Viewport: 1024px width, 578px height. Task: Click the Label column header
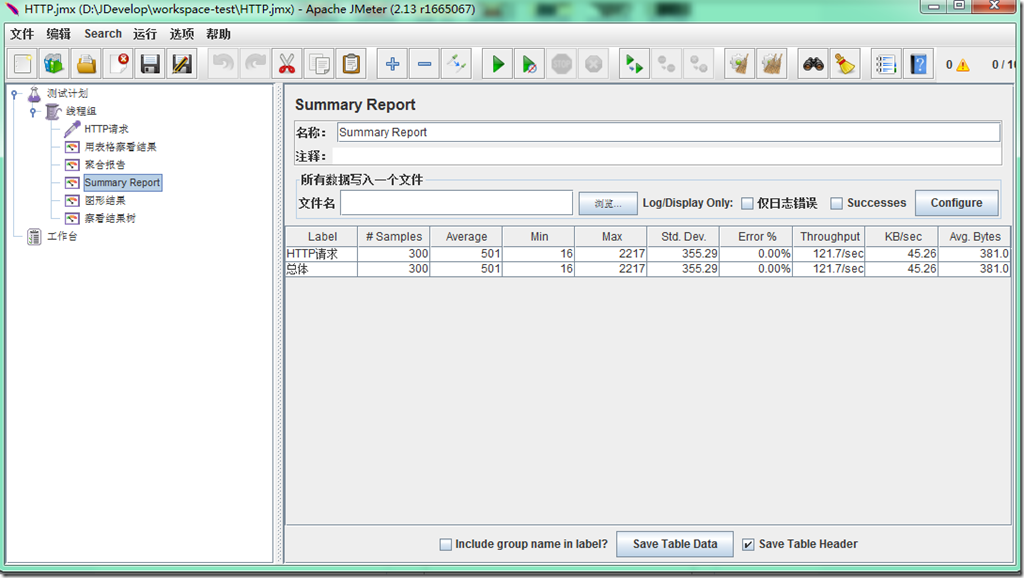(322, 236)
